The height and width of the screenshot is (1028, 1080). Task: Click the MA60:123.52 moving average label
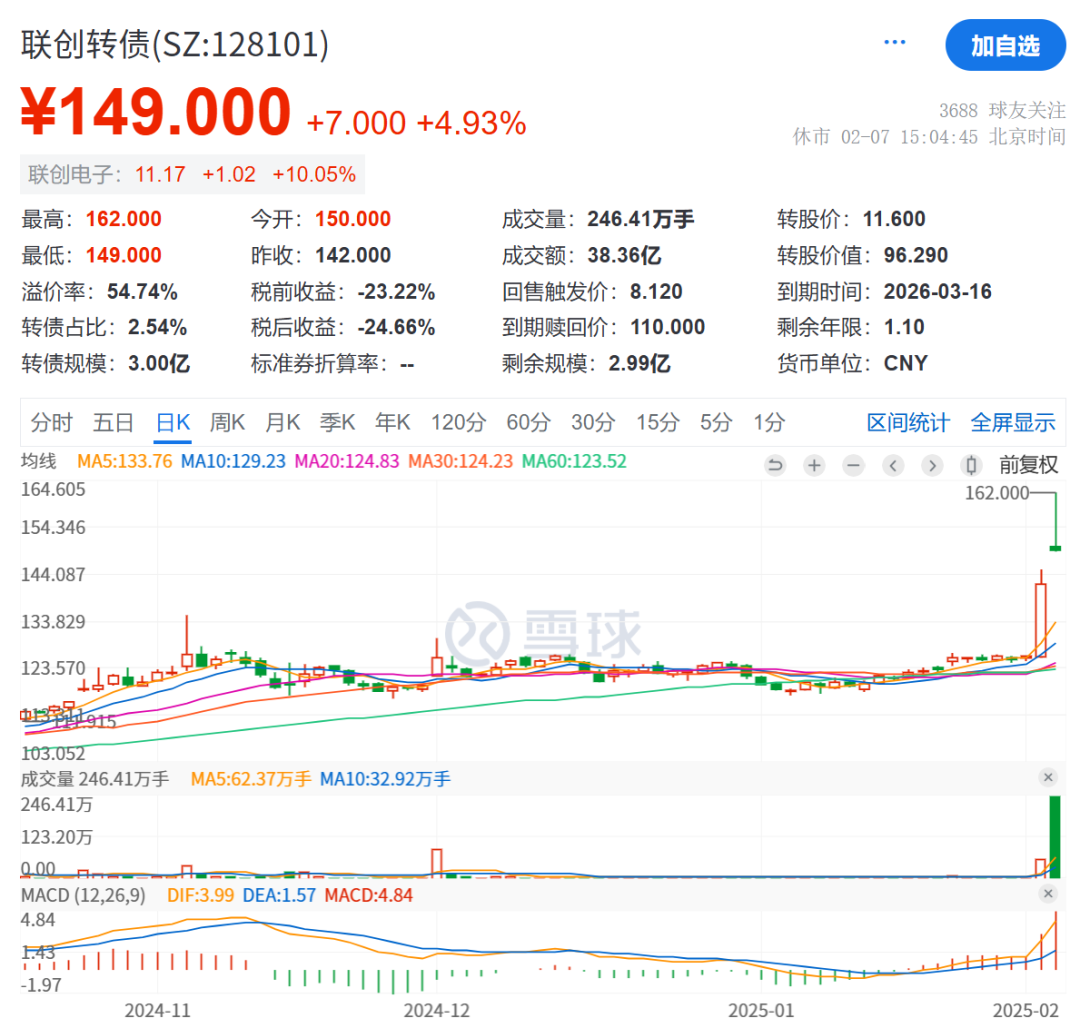574,461
